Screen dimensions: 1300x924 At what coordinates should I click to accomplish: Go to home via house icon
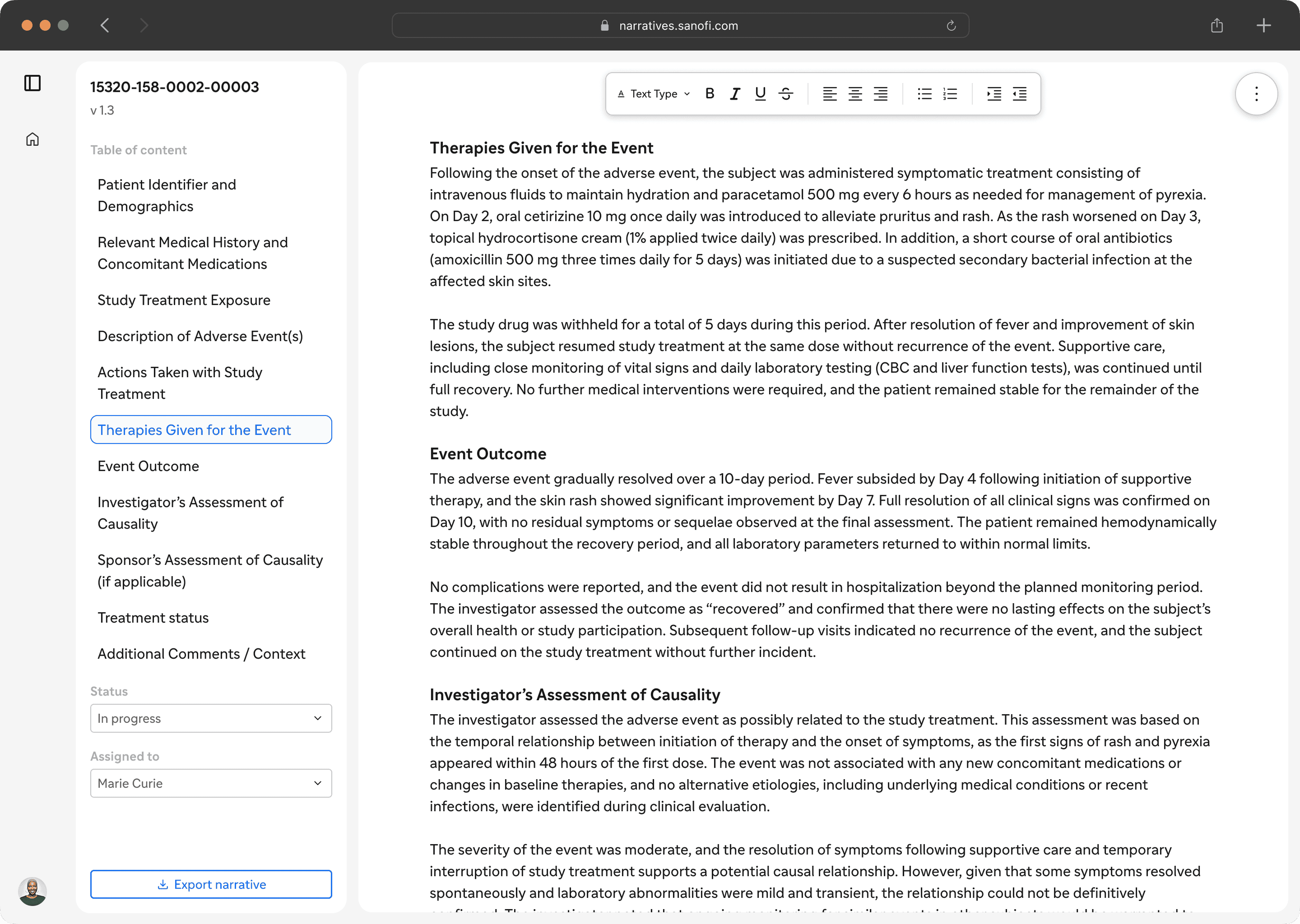32,139
